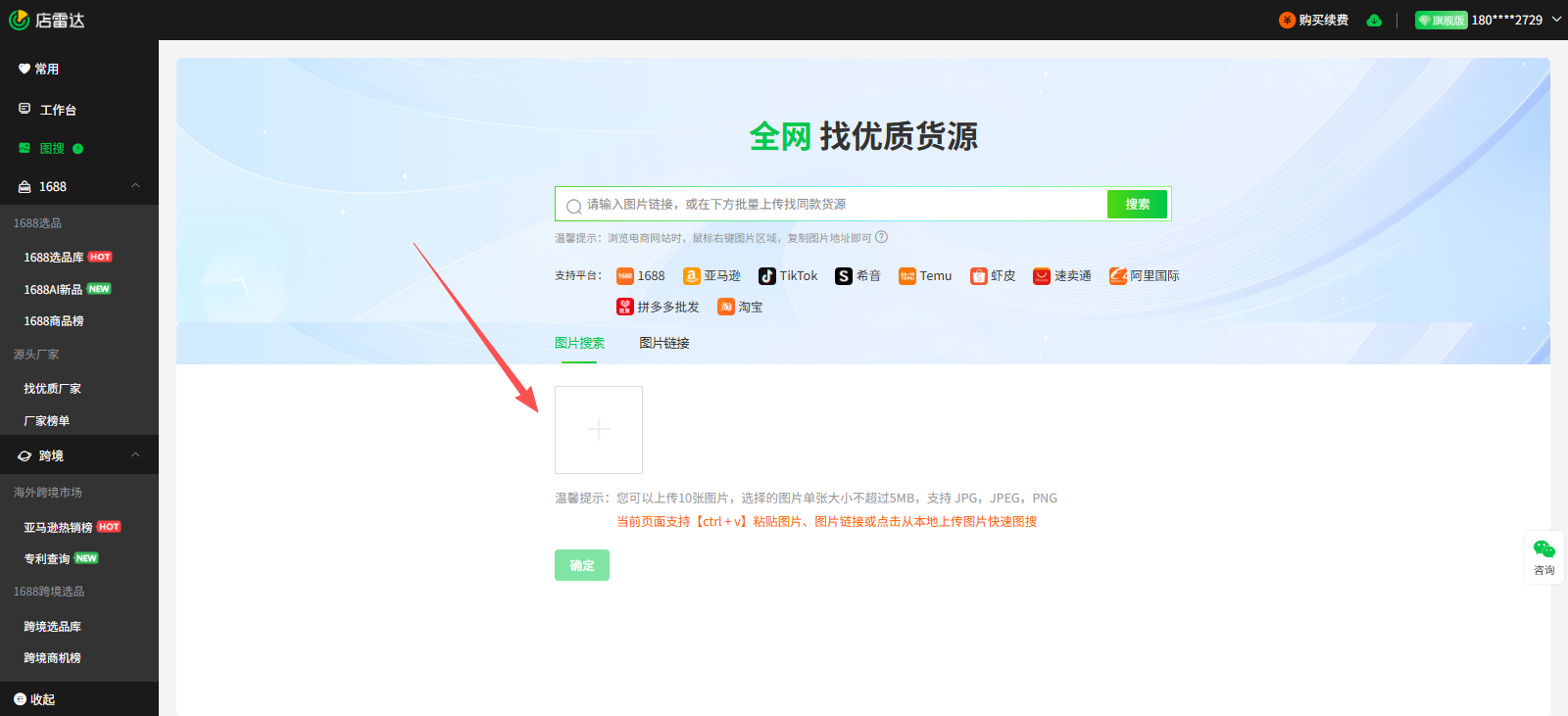Screen dimensions: 1568x716
Task: Collapse sidebar with 收起 button
Action: [x=34, y=699]
